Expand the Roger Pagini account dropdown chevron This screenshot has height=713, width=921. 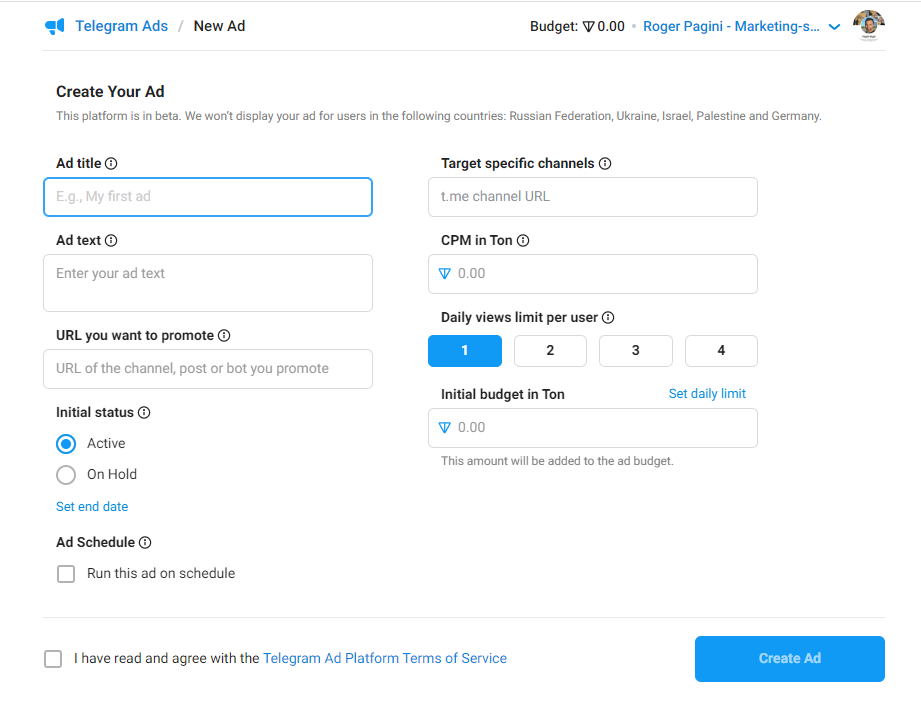click(x=834, y=27)
